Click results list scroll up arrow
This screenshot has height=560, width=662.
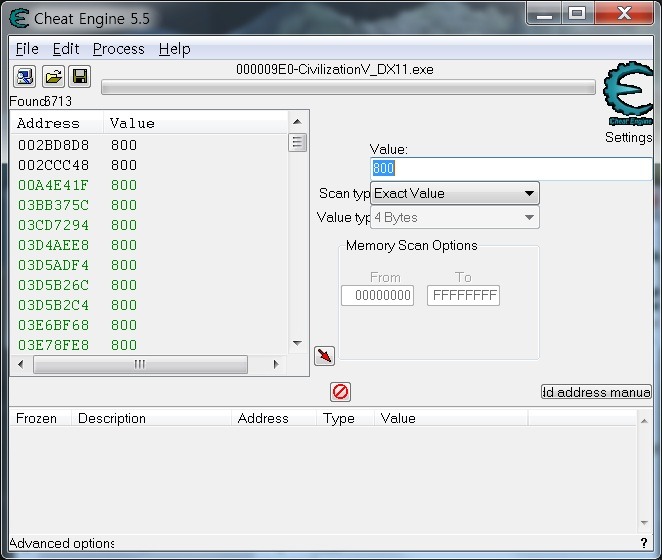pyautogui.click(x=297, y=122)
